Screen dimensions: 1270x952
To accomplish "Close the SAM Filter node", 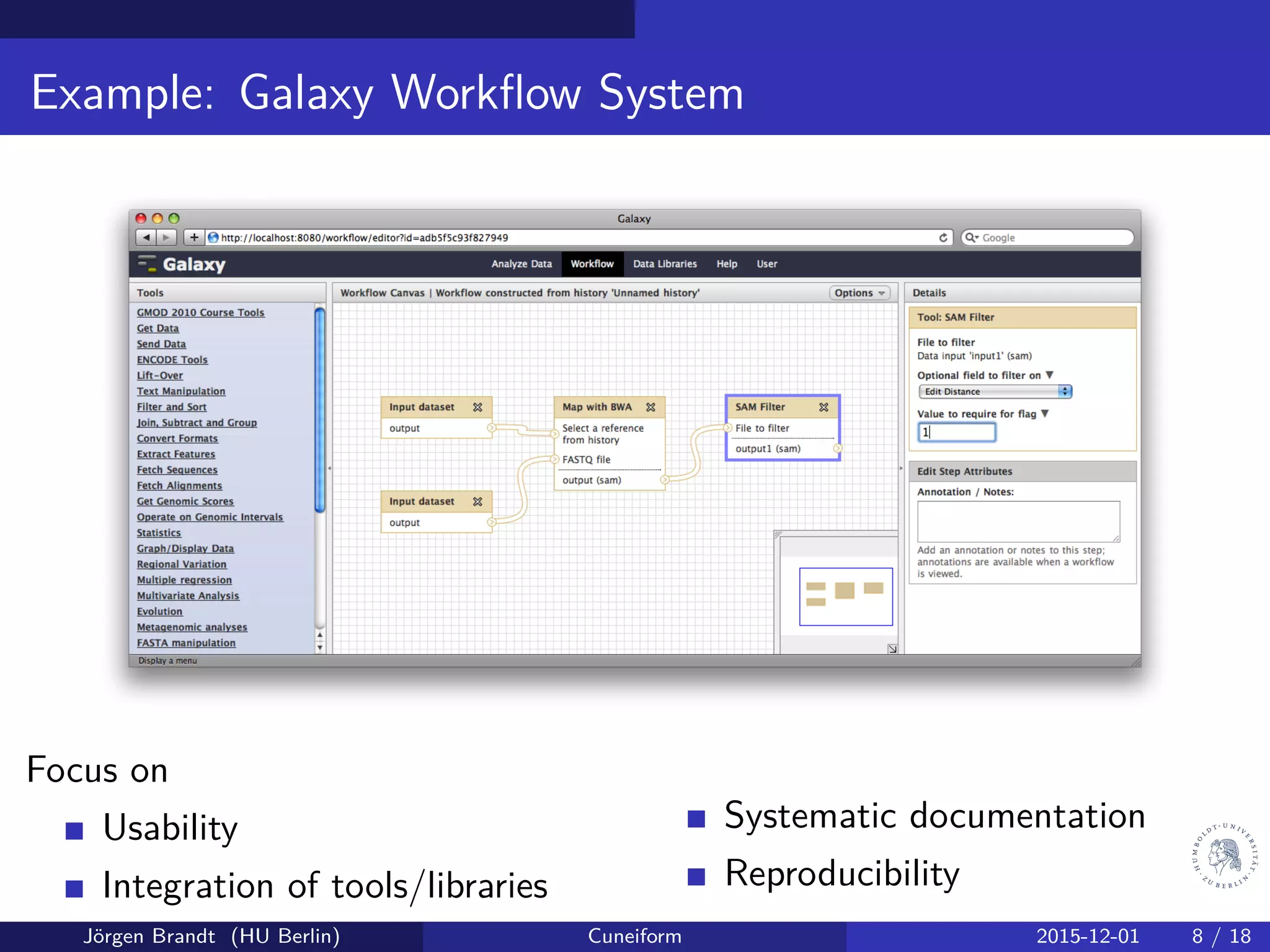I will [824, 407].
